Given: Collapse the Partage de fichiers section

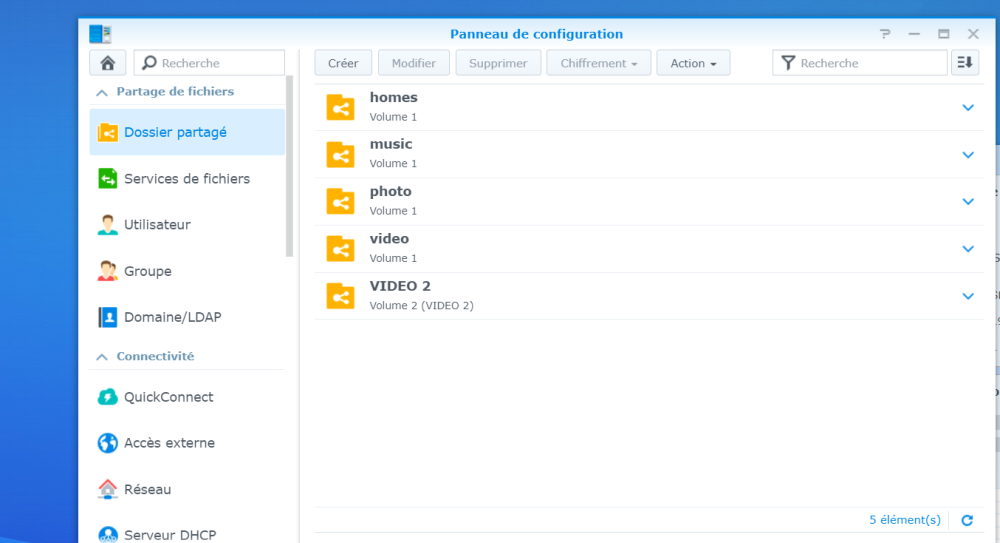Looking at the screenshot, I should point(102,92).
